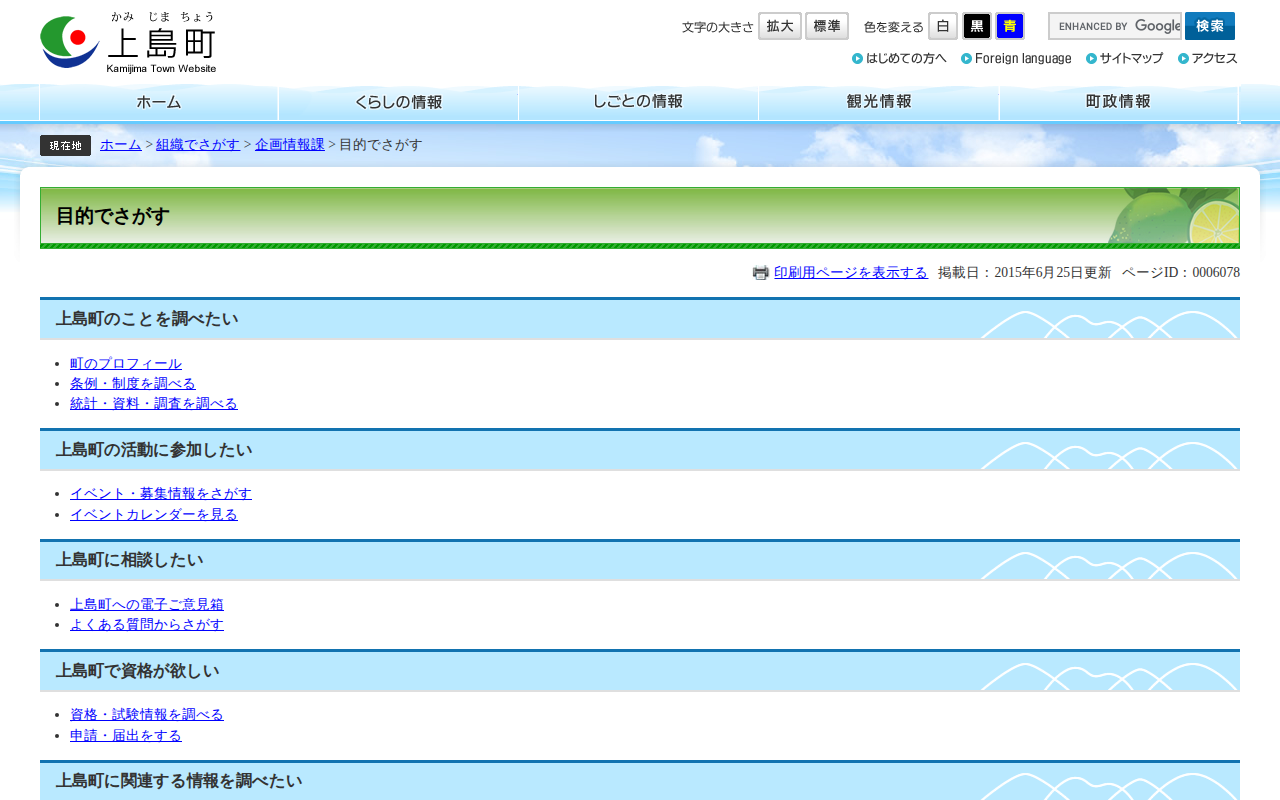Enlarge text with the 拡大 button
Viewport: 1280px width, 800px height.
(x=780, y=26)
